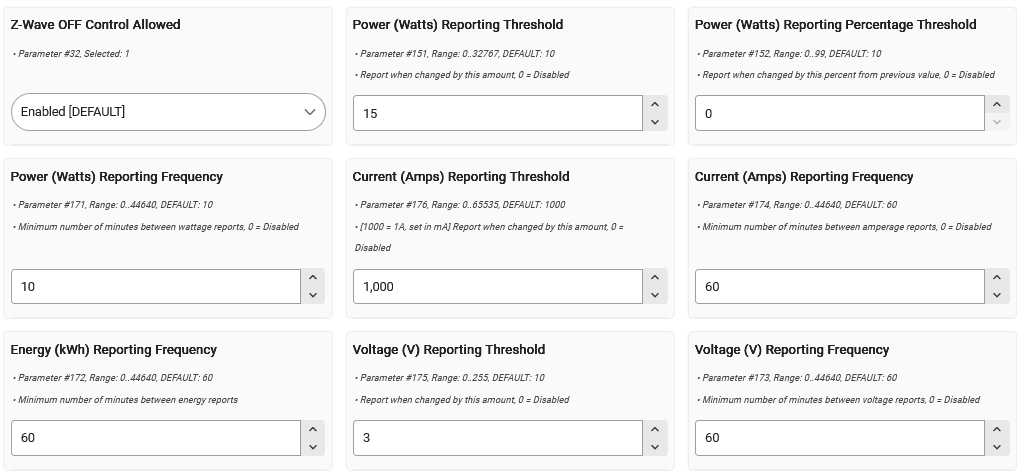The width and height of the screenshot is (1017, 473).
Task: Increment Power (Watts) Reporting Frequency
Action: click(x=313, y=278)
